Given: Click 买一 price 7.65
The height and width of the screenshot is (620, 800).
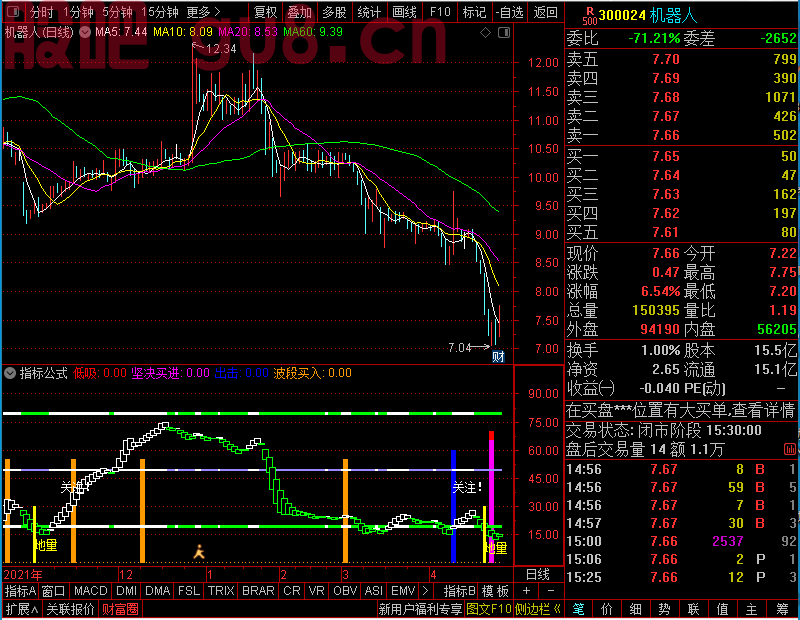Looking at the screenshot, I should (666, 156).
